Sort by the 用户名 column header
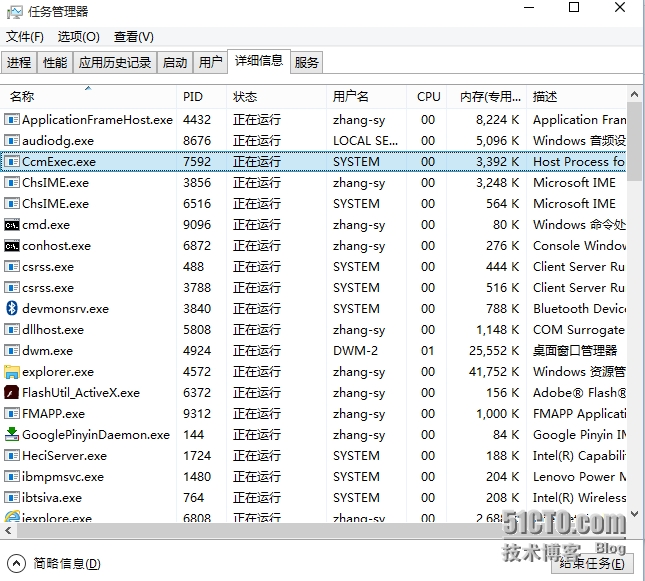Screen dimensions: 645x581 (x=367, y=97)
